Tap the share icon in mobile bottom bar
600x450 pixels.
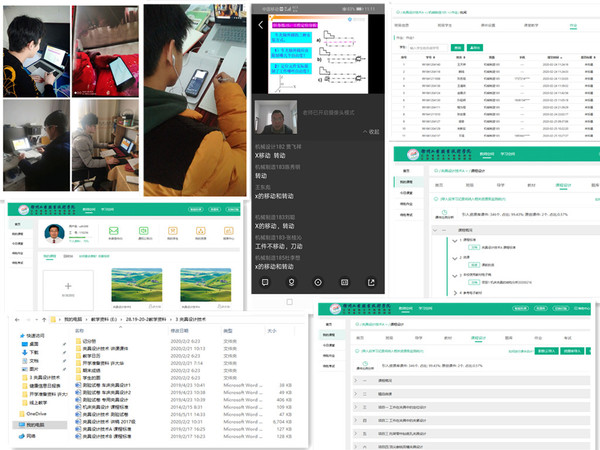pyautogui.click(x=371, y=282)
